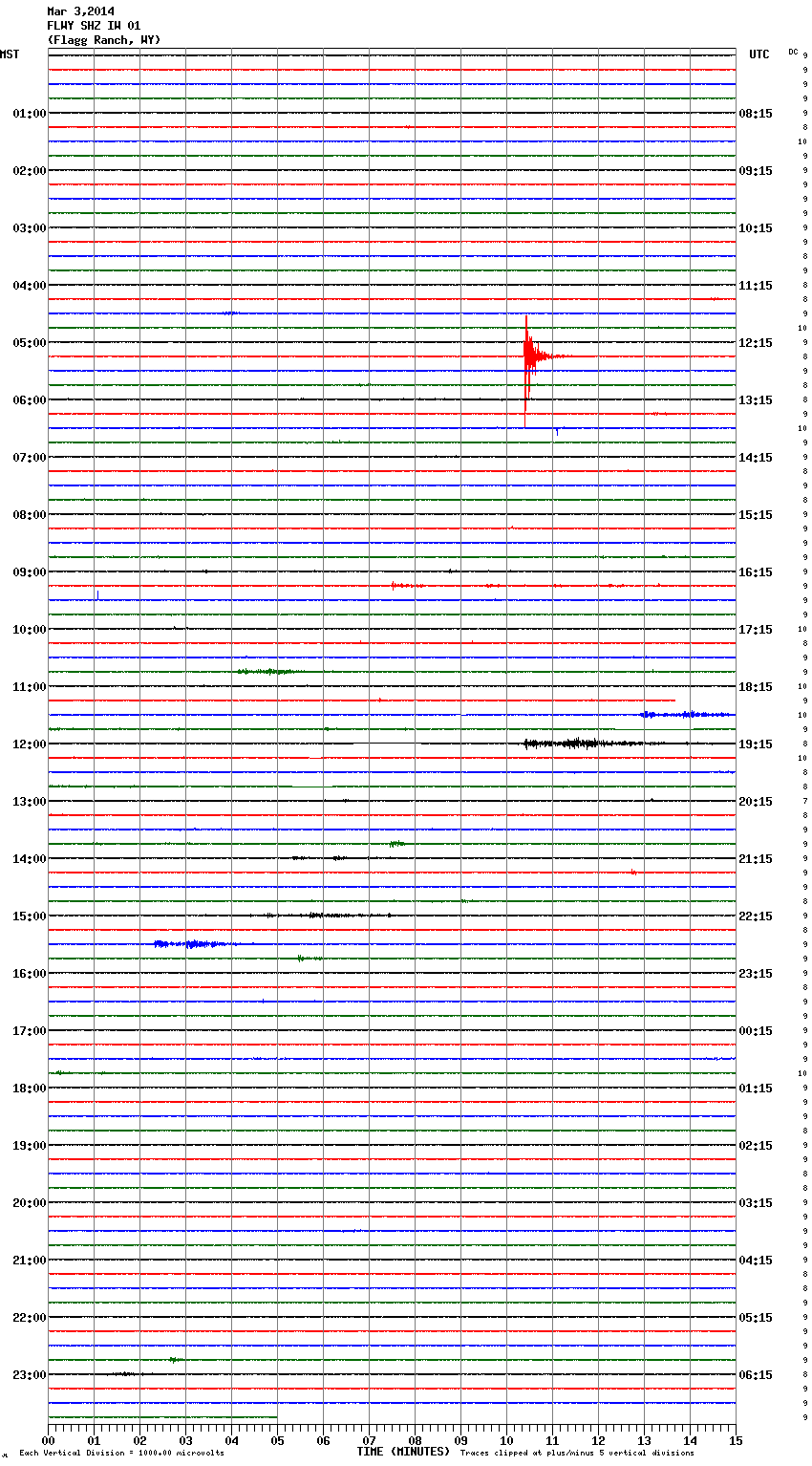Select the 05:00 MST row label
The width and height of the screenshot is (812, 1466).
[30, 343]
